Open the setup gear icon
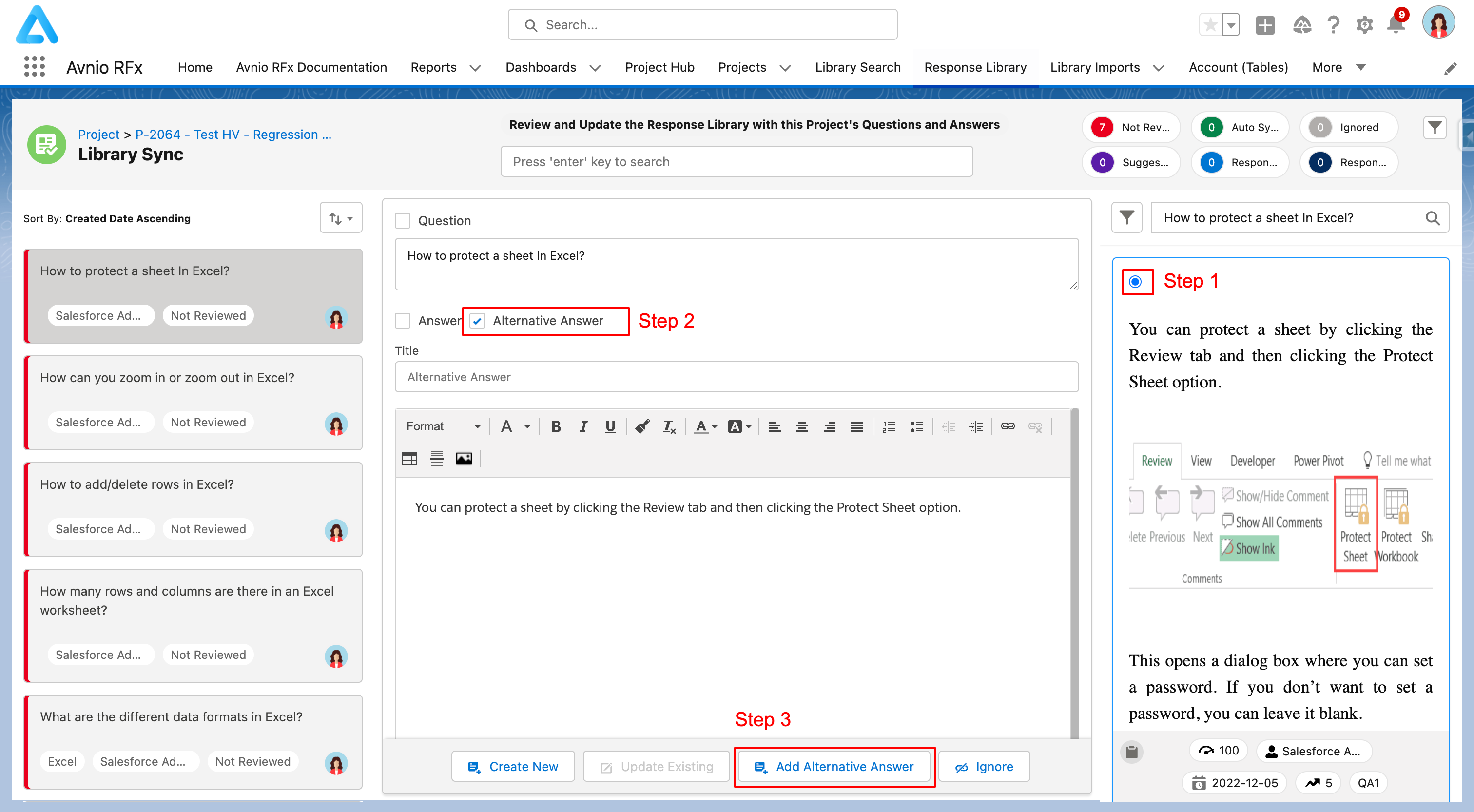 [1365, 25]
